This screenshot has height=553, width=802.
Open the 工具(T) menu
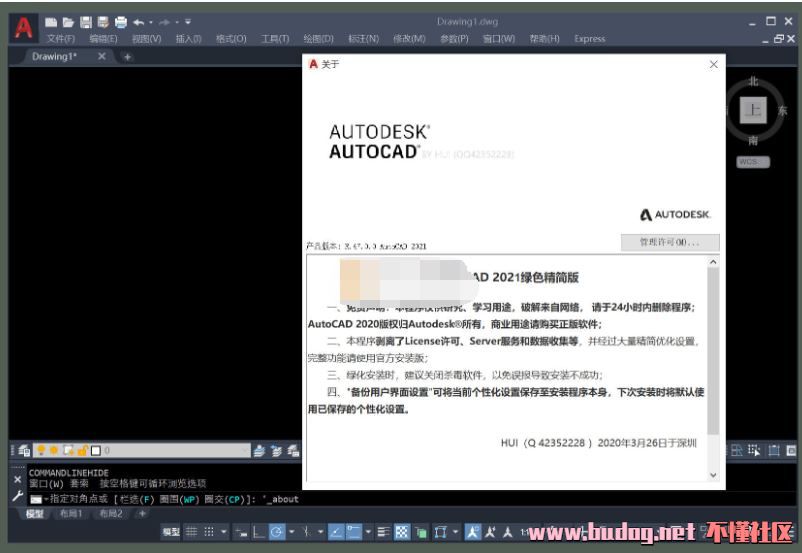pos(275,39)
